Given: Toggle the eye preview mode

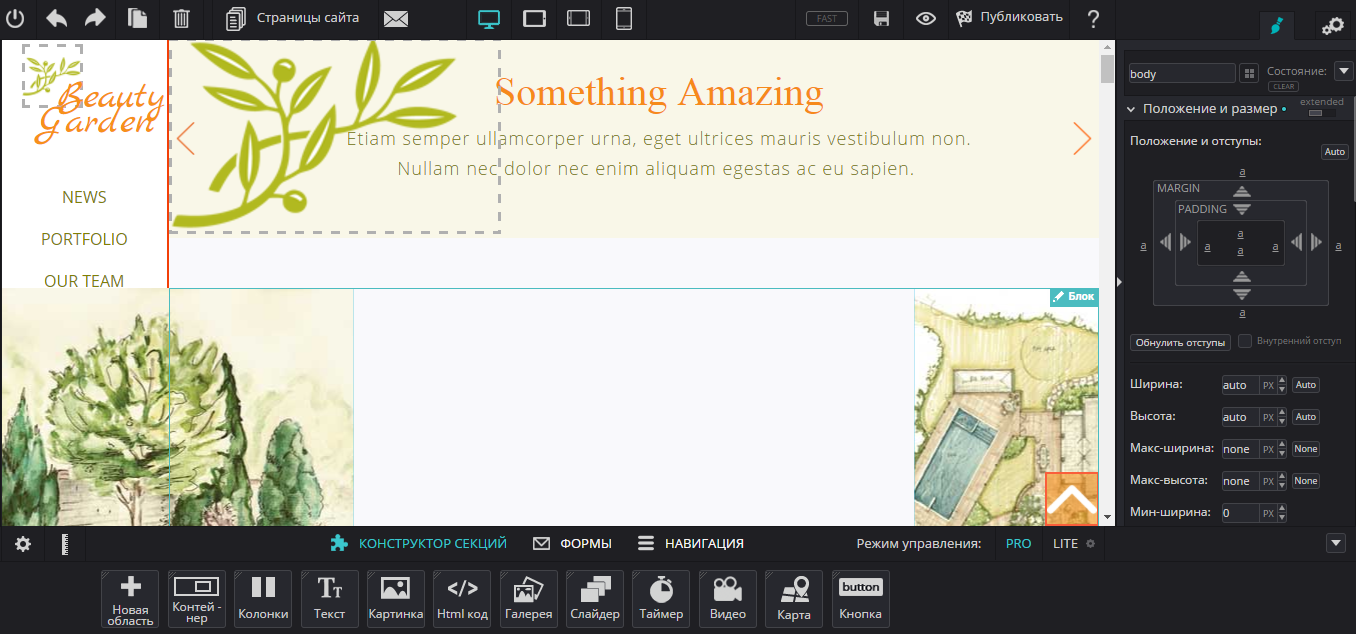Looking at the screenshot, I should (926, 18).
